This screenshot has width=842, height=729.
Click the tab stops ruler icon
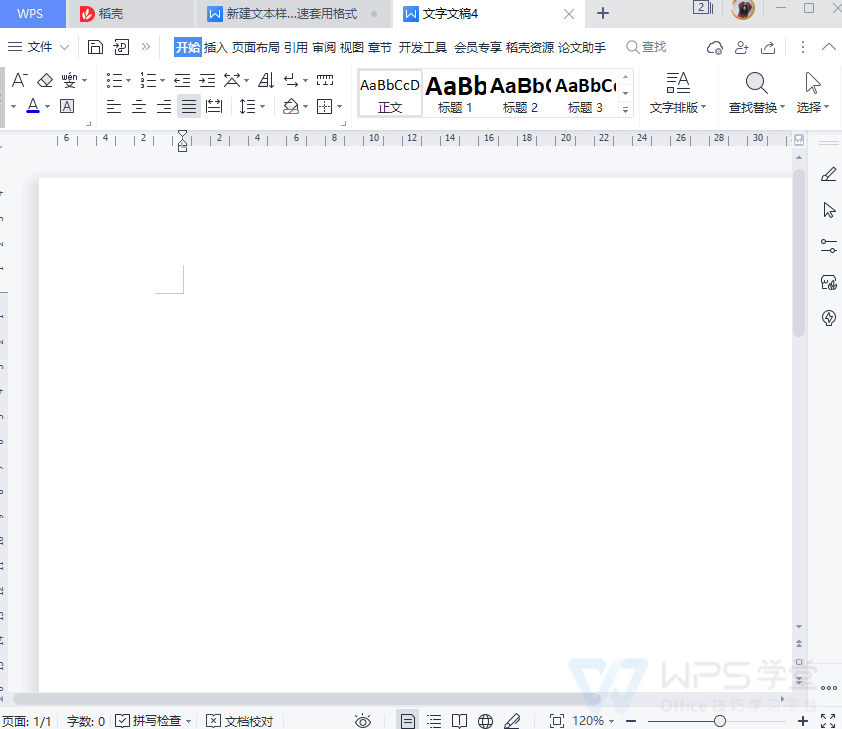[325, 81]
